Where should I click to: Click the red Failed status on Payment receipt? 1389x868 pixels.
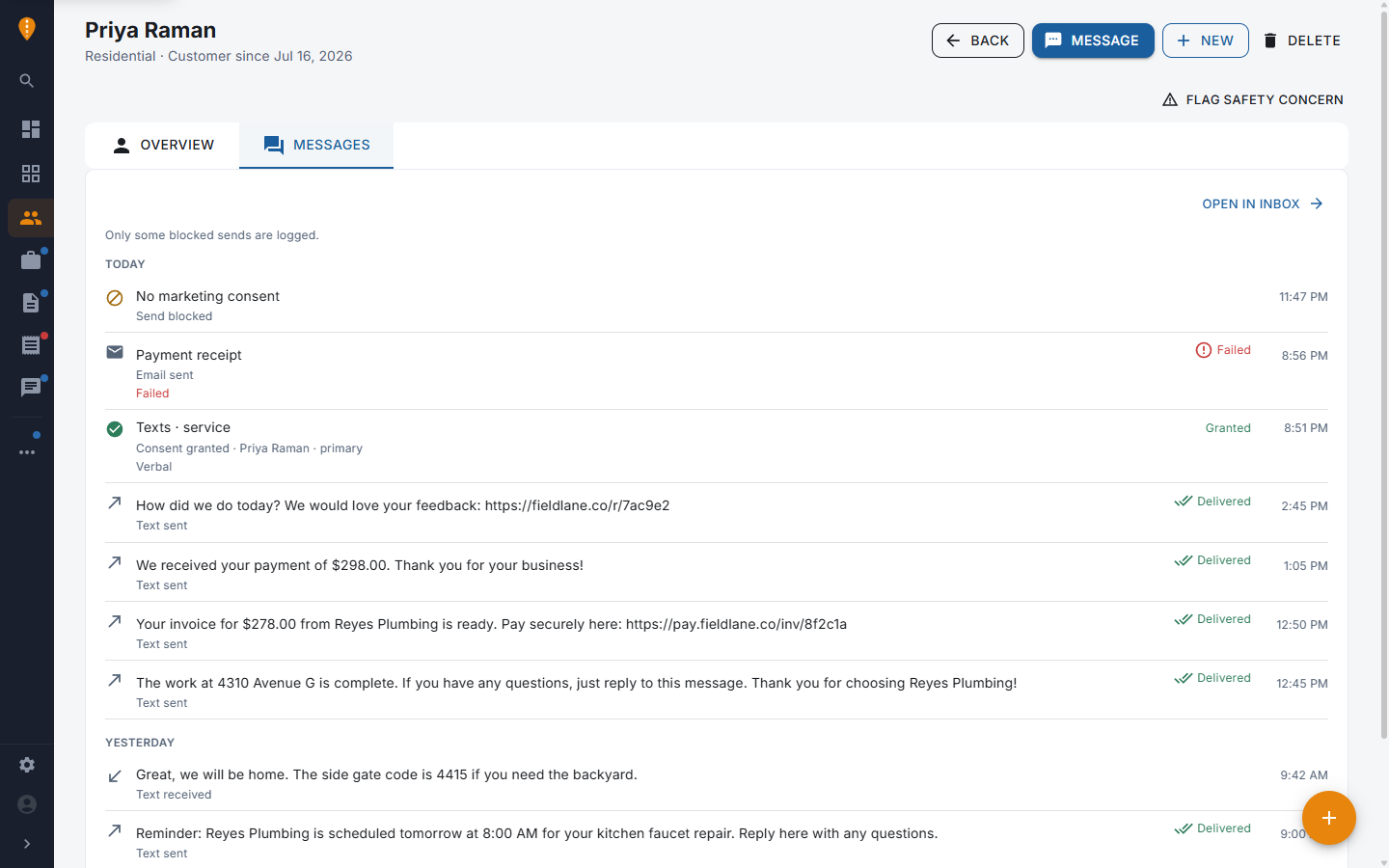[1223, 350]
